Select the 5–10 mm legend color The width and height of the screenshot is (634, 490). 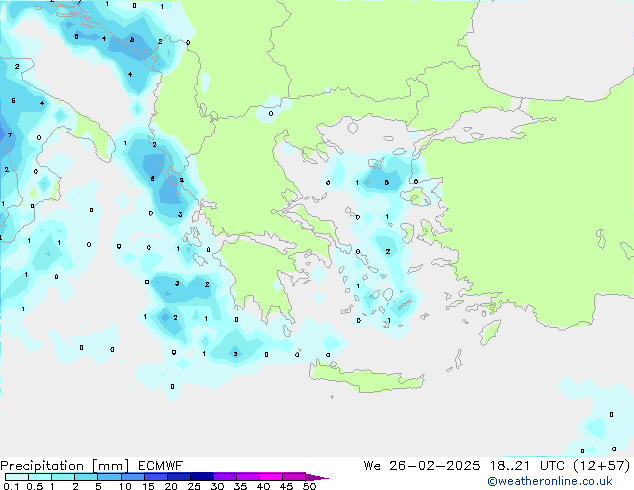(109, 477)
